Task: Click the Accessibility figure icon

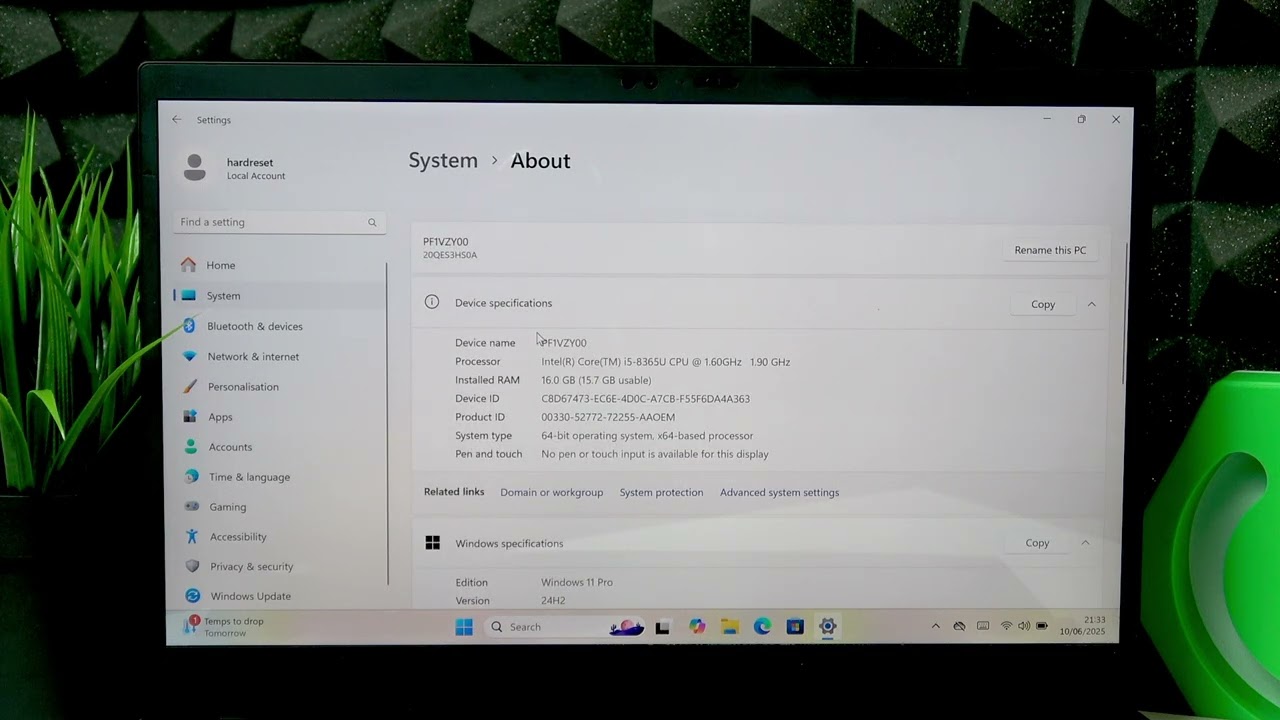Action: [x=192, y=537]
